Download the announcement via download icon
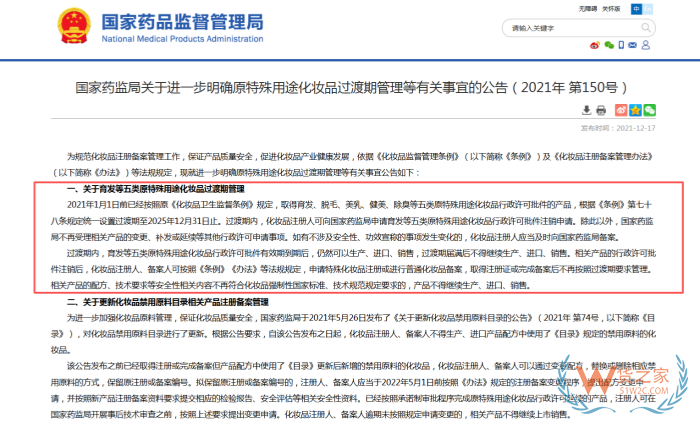This screenshot has width=700, height=427. (587, 110)
